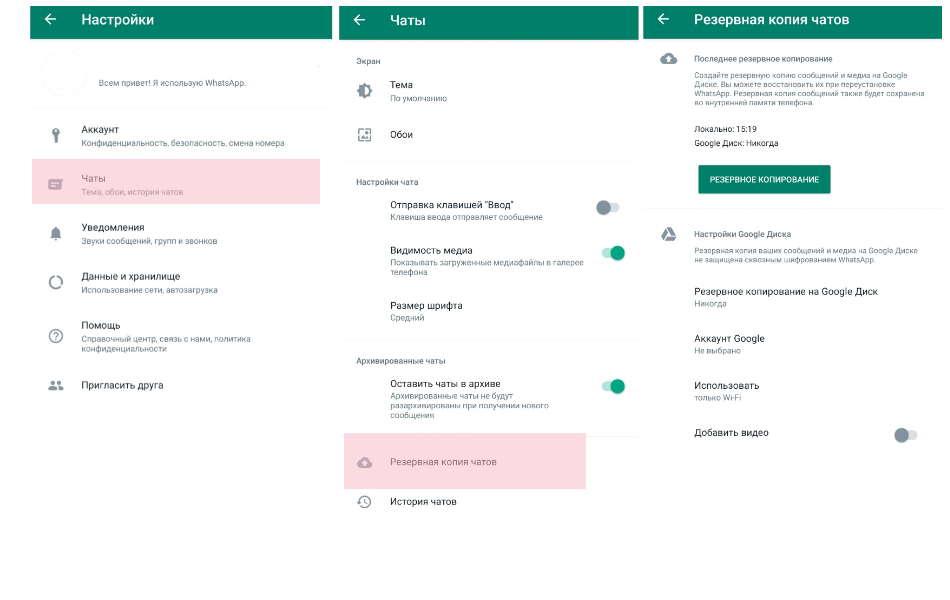
Task: Tap back arrow in Чаты header
Action: point(359,20)
